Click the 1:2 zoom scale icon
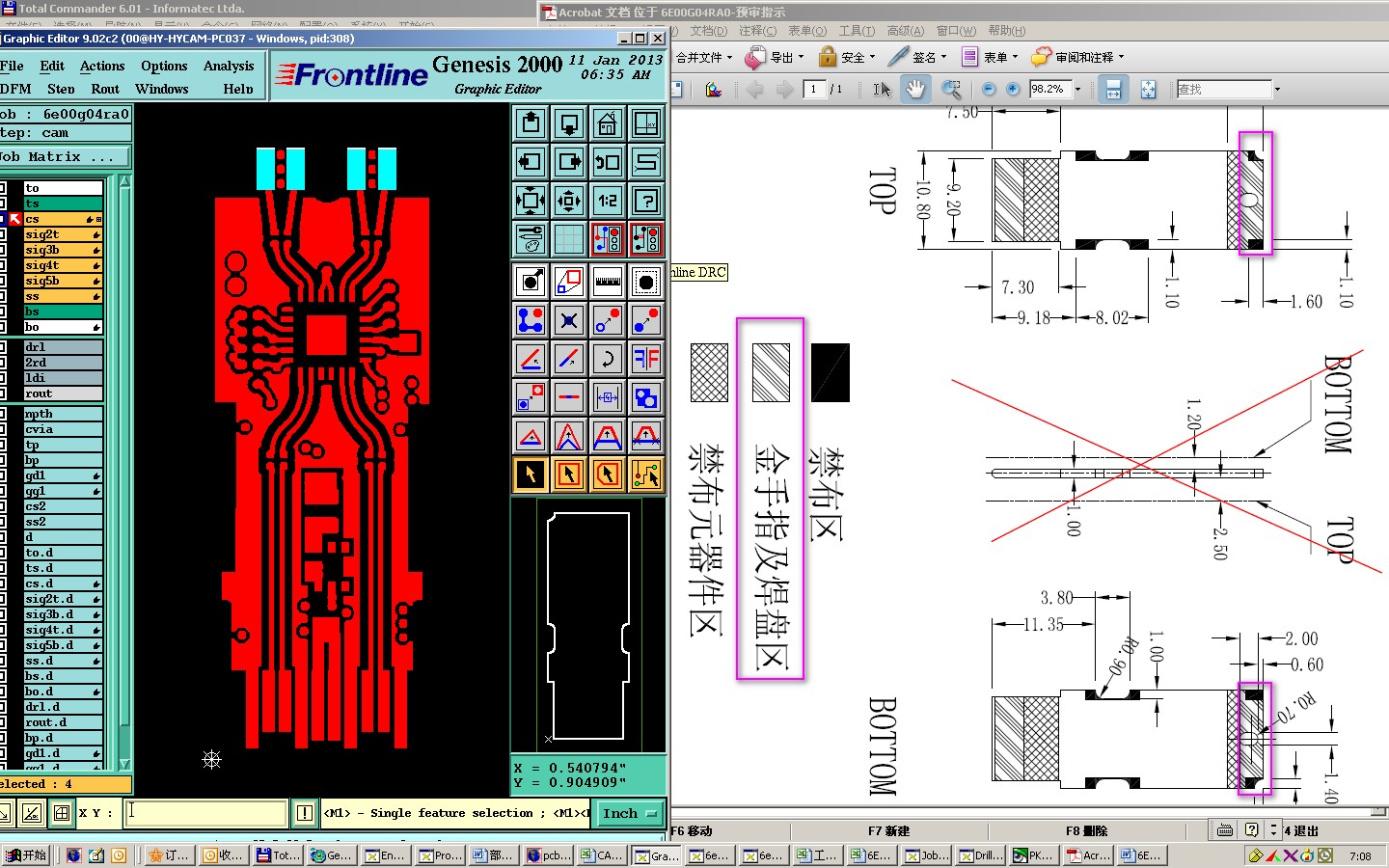Screen dimensions: 1389x868 click(x=608, y=201)
